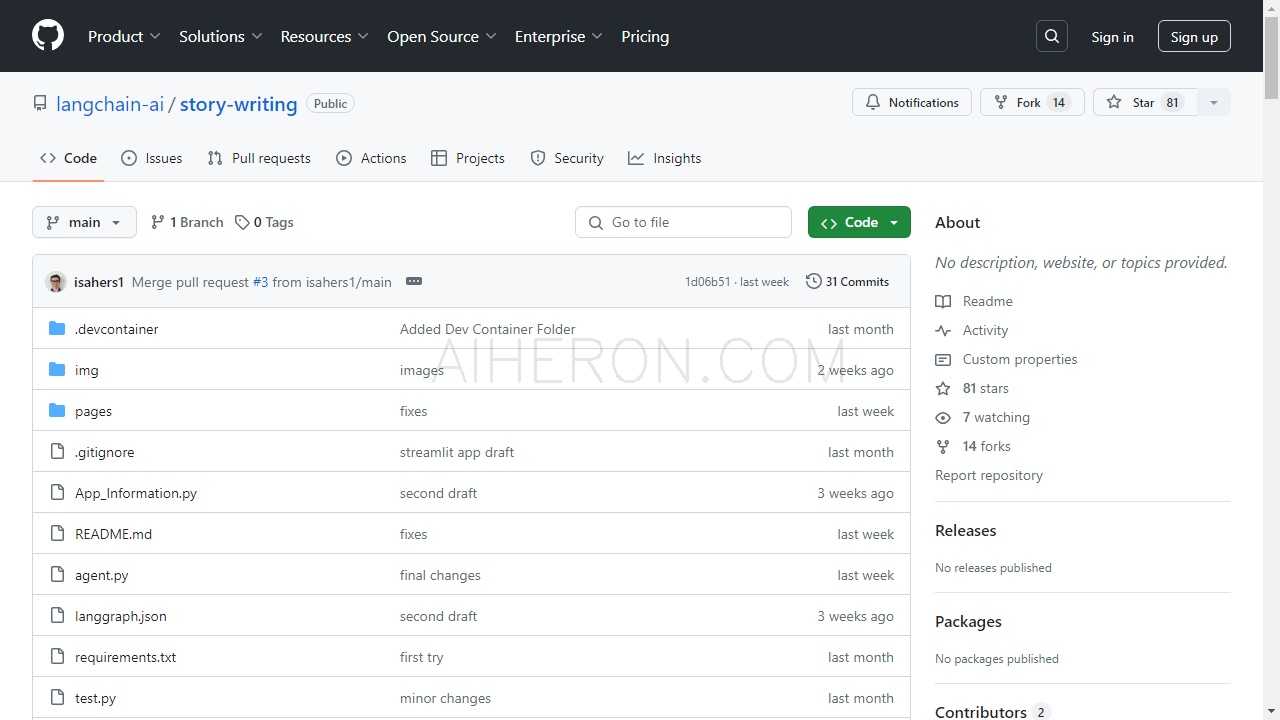This screenshot has width=1280, height=720.
Task: Open the story-writing repository link
Action: (239, 104)
